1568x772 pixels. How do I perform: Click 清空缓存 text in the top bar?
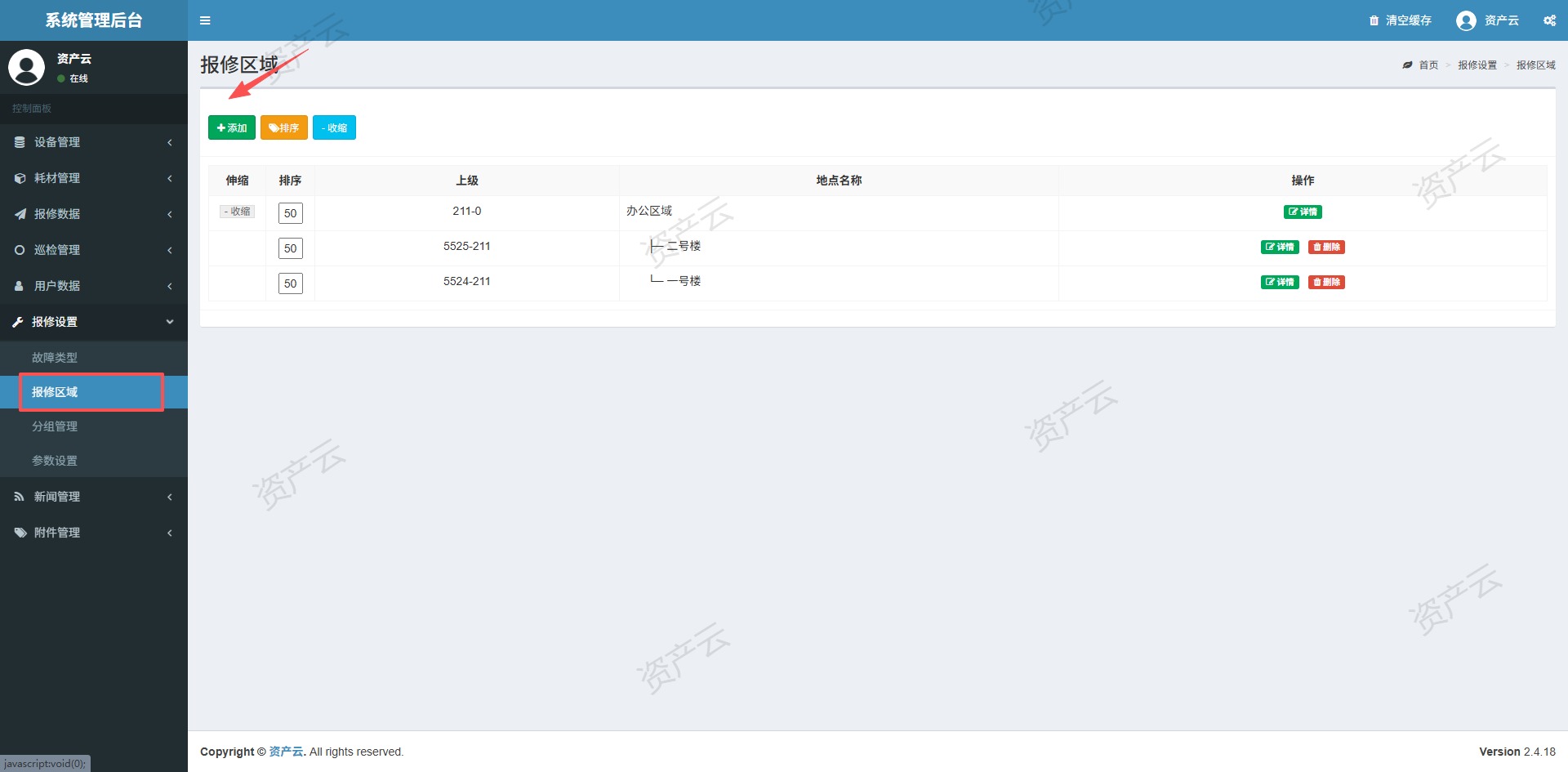pos(1409,20)
